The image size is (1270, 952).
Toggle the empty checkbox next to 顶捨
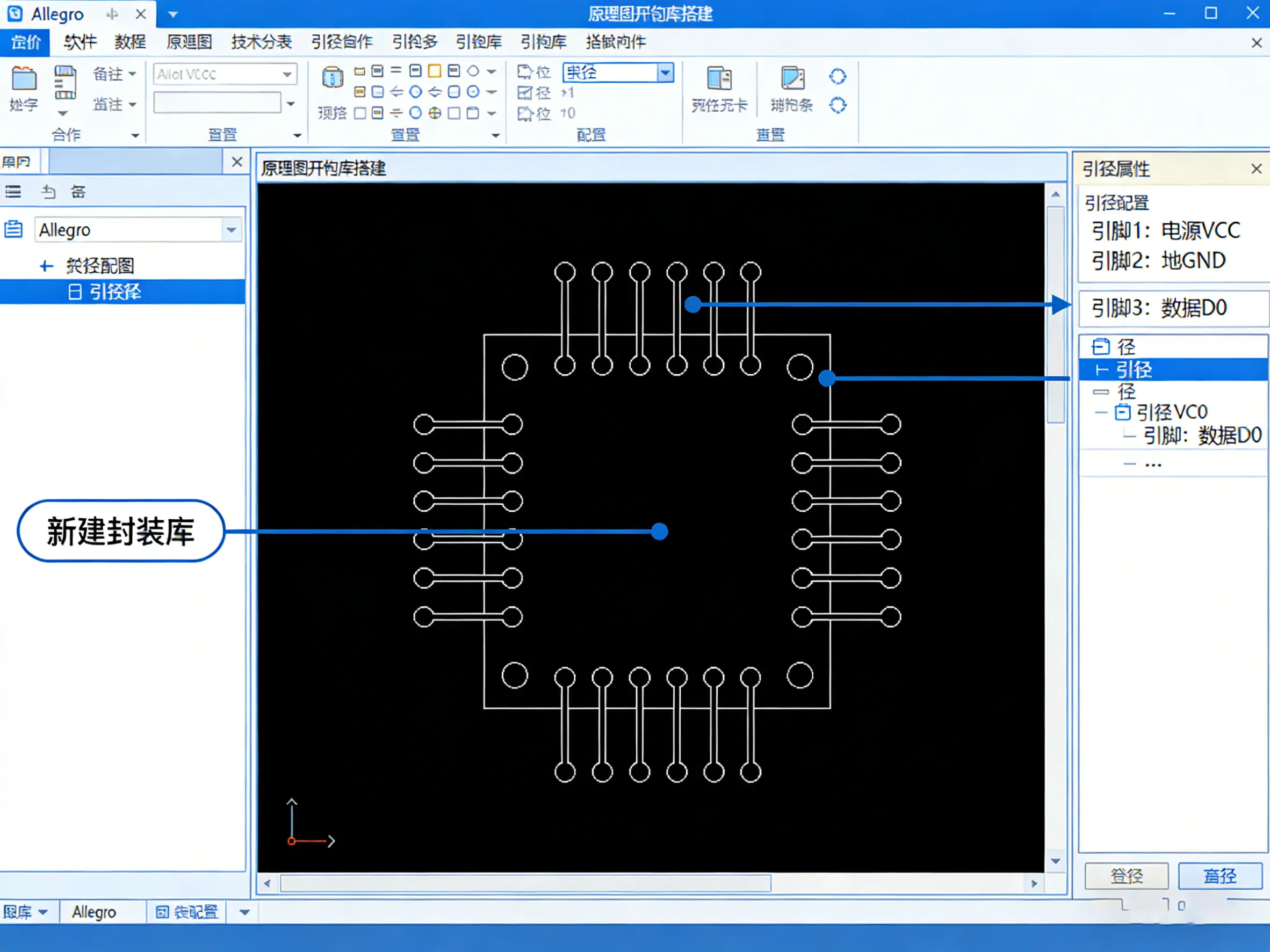tap(360, 113)
